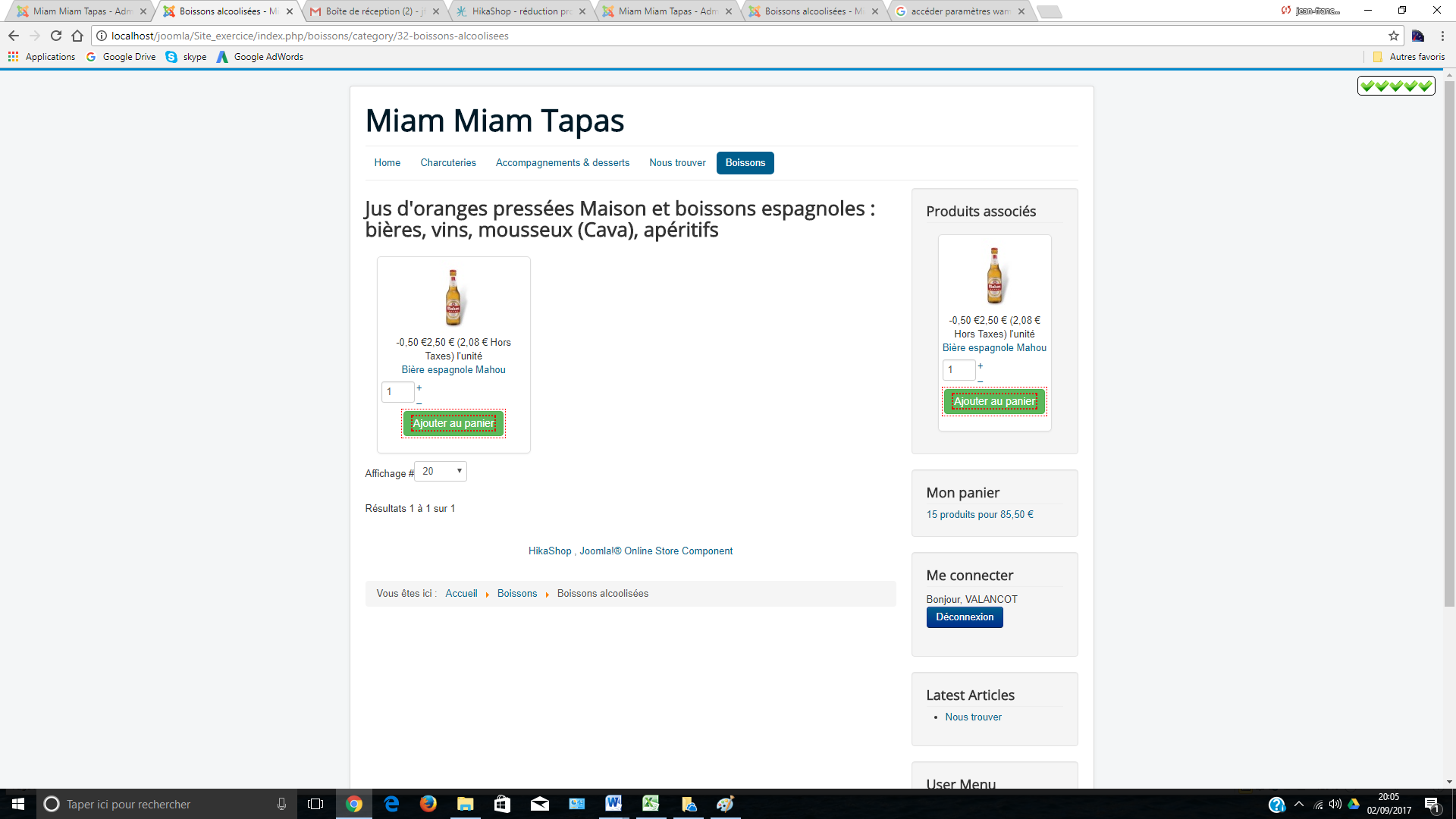Bookmark page with star icon
This screenshot has height=819, width=1456.
(x=1394, y=36)
